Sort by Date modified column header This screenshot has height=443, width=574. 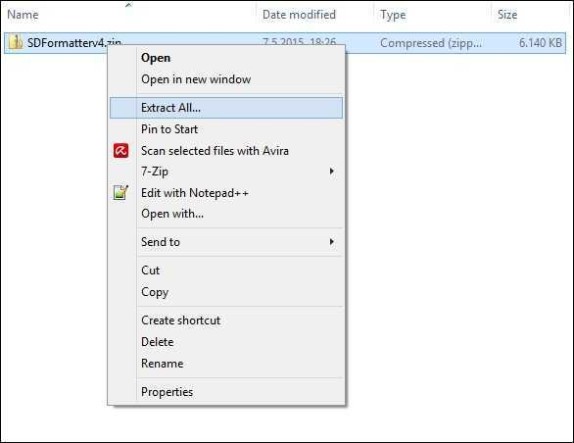[299, 15]
